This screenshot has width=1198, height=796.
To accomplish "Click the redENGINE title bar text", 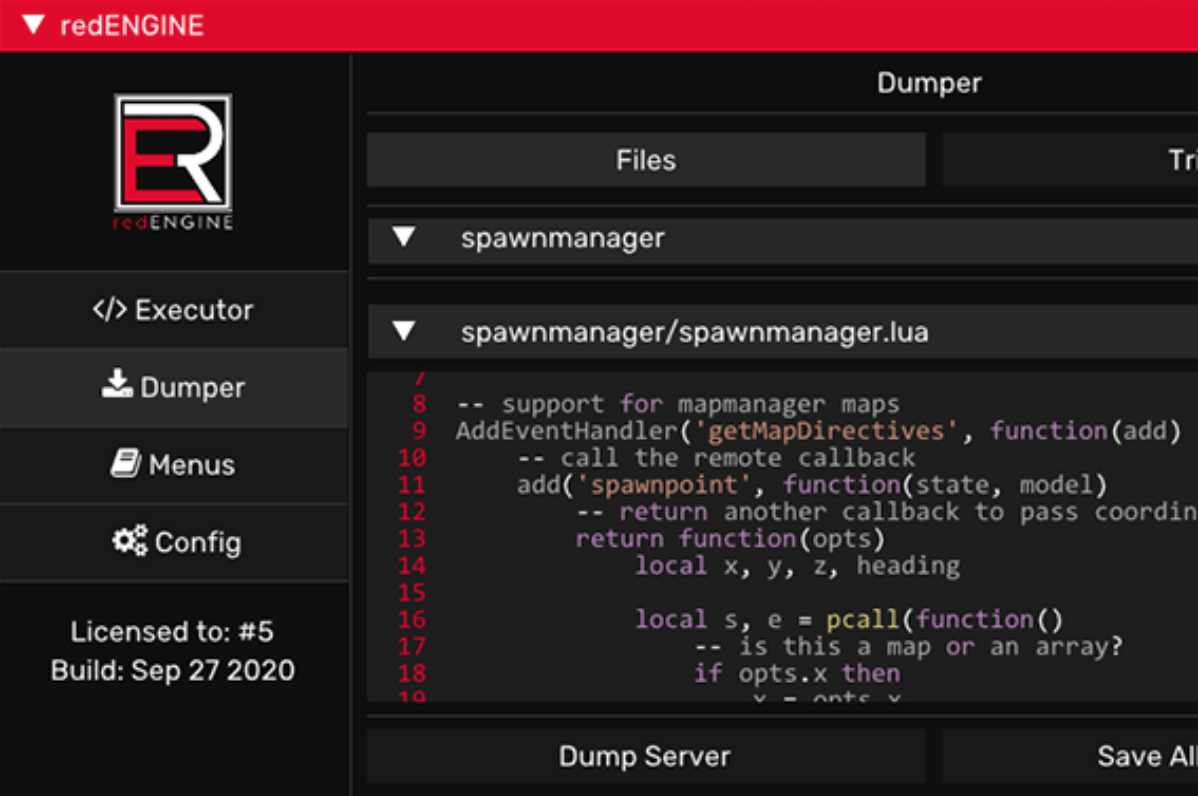I will click(131, 25).
